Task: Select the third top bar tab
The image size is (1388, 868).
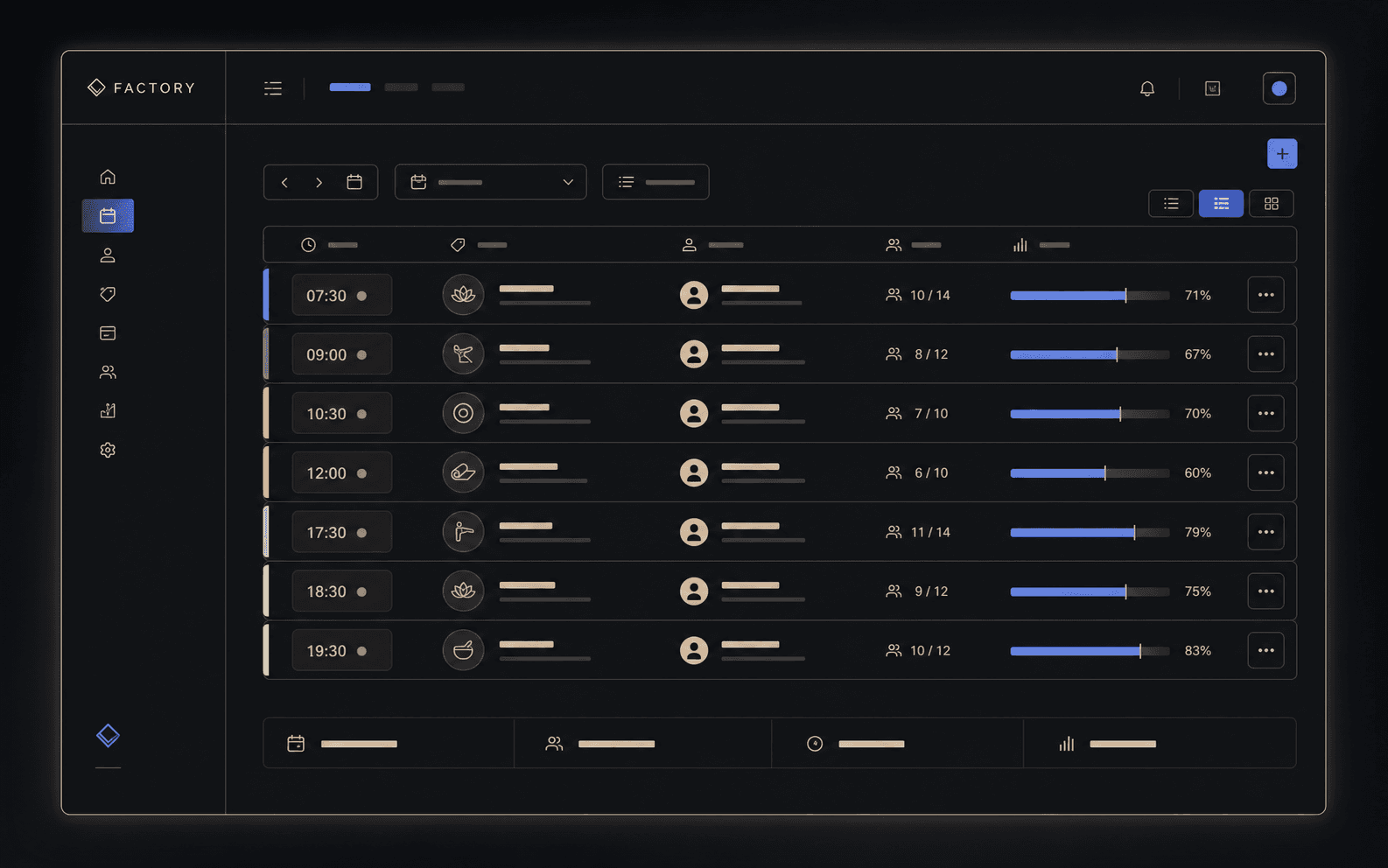Action: tap(448, 87)
